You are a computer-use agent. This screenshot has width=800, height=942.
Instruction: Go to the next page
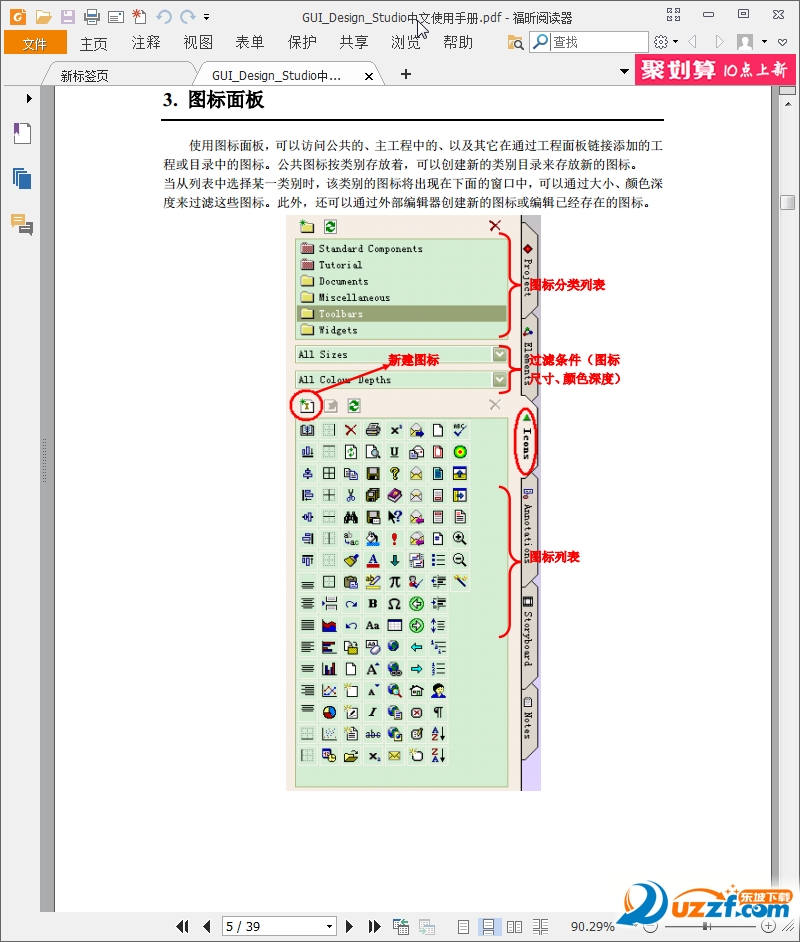(349, 926)
